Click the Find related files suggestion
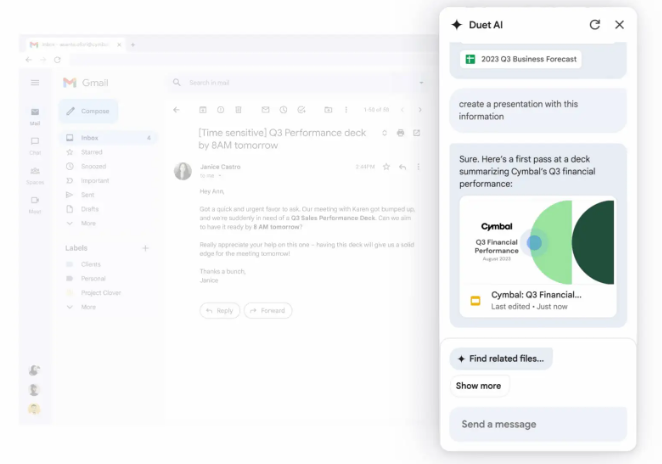This screenshot has width=662, height=464. [x=501, y=359]
